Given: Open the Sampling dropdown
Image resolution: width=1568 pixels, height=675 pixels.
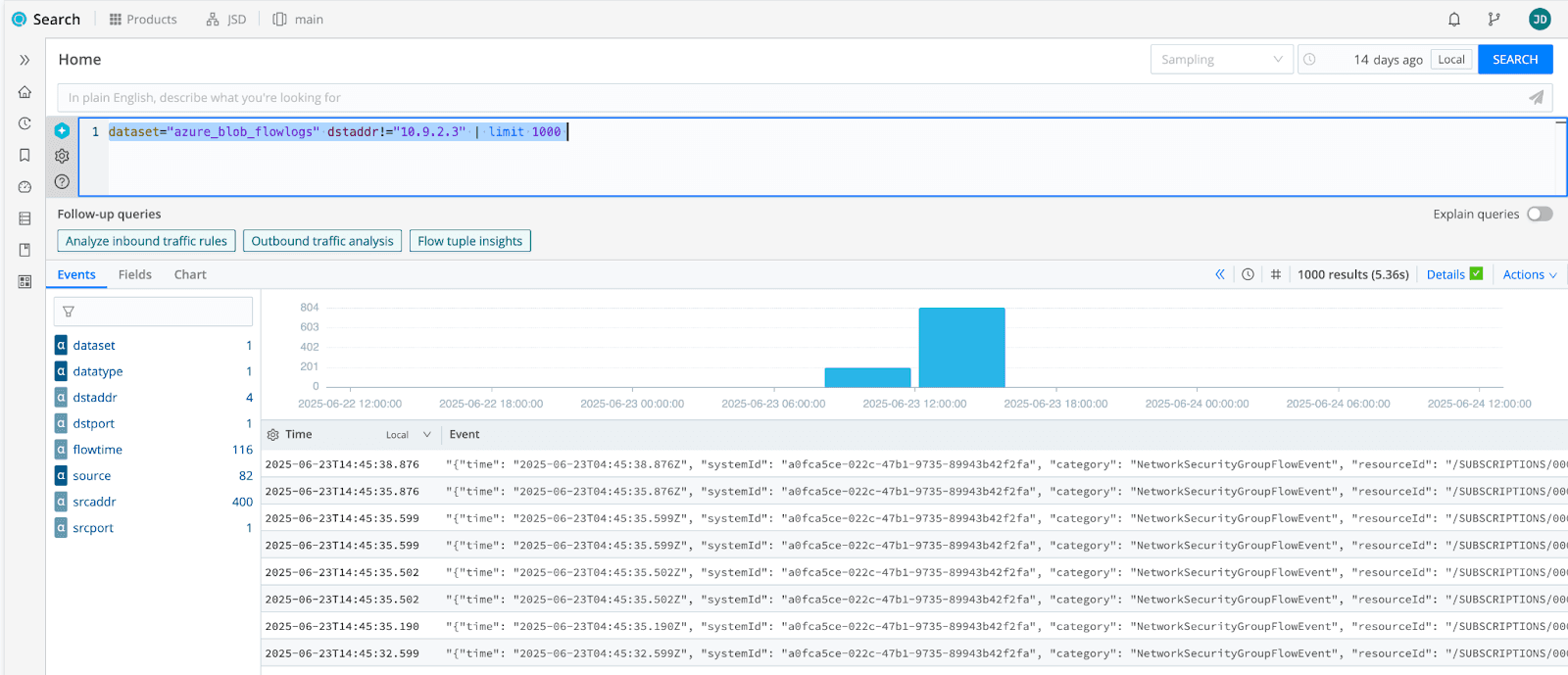Looking at the screenshot, I should (1221, 60).
